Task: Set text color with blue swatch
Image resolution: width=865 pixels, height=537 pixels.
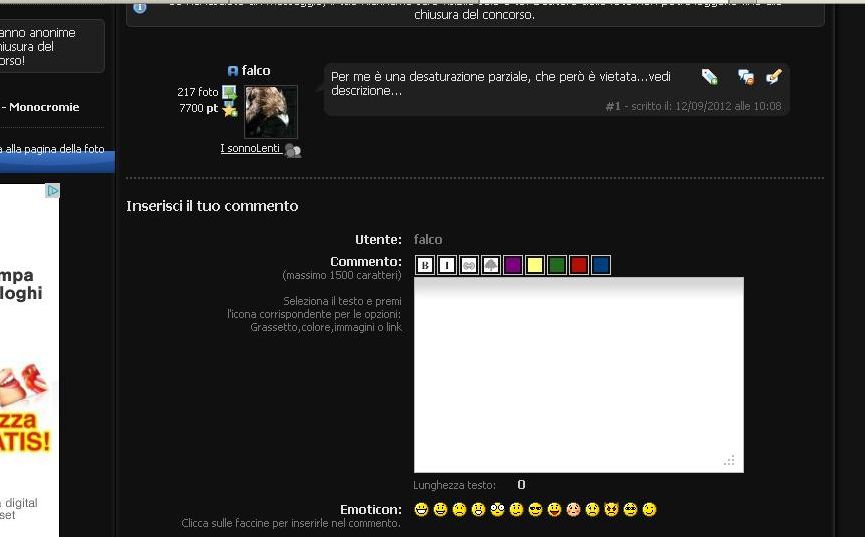Action: (600, 265)
